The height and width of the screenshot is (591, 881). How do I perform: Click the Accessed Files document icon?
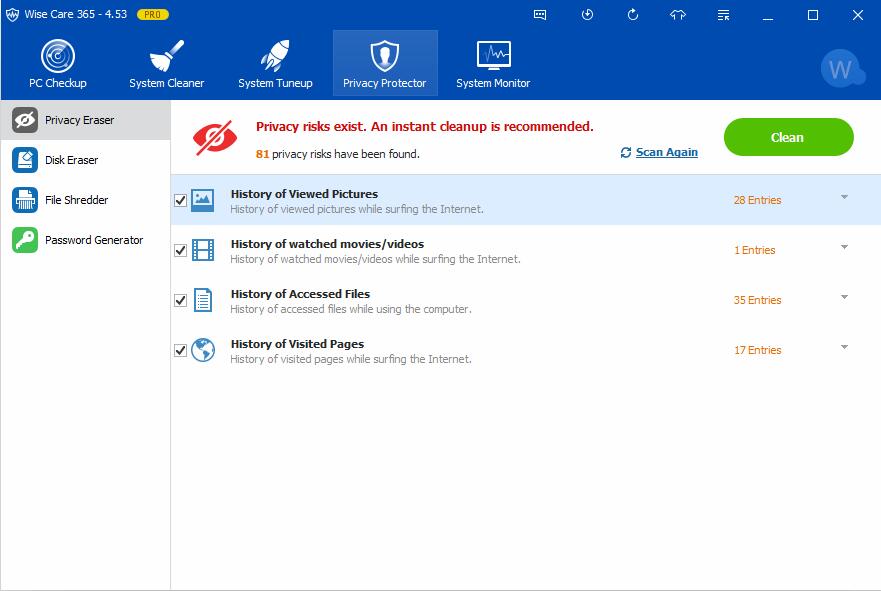pyautogui.click(x=202, y=300)
